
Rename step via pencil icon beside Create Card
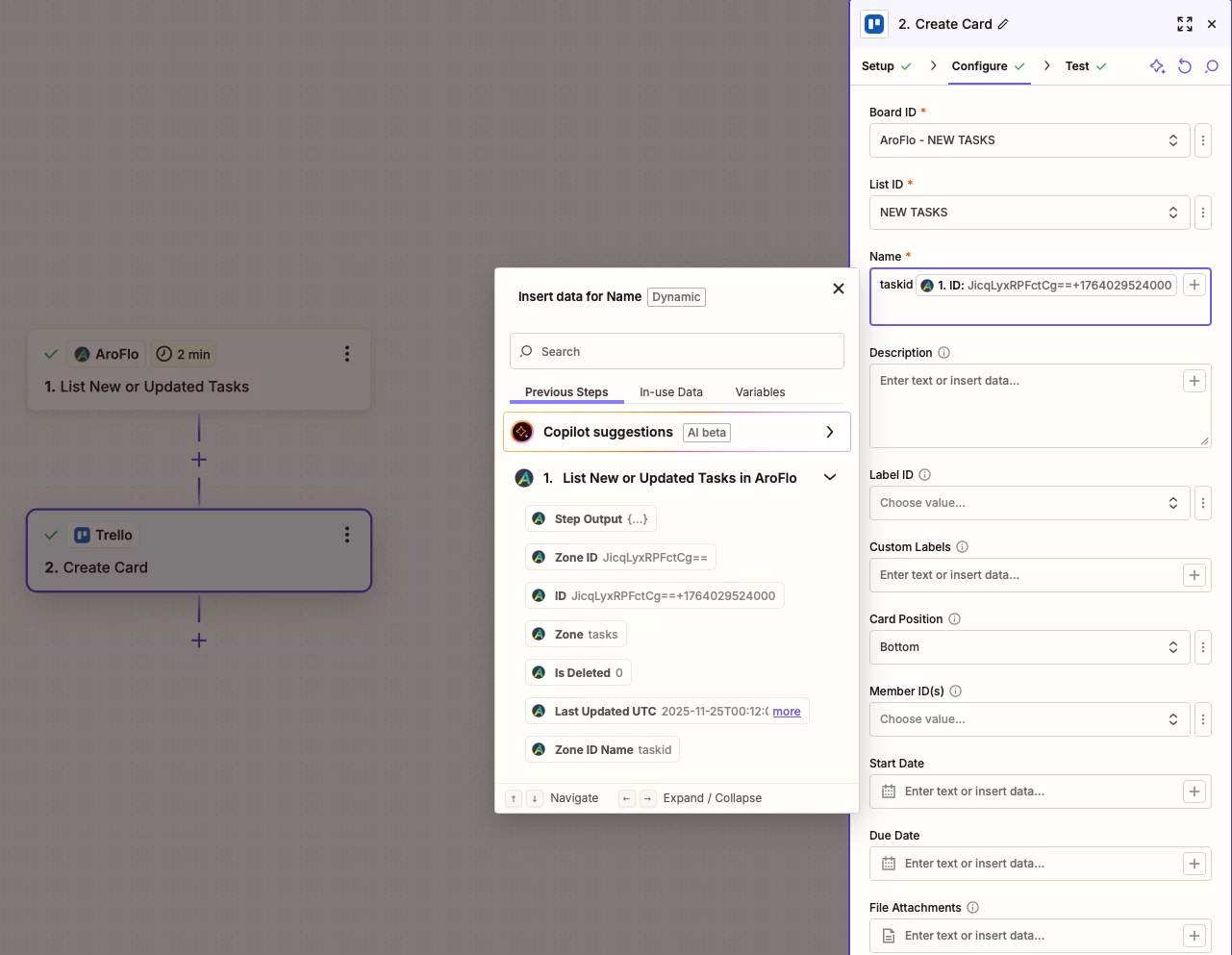pyautogui.click(x=1003, y=24)
